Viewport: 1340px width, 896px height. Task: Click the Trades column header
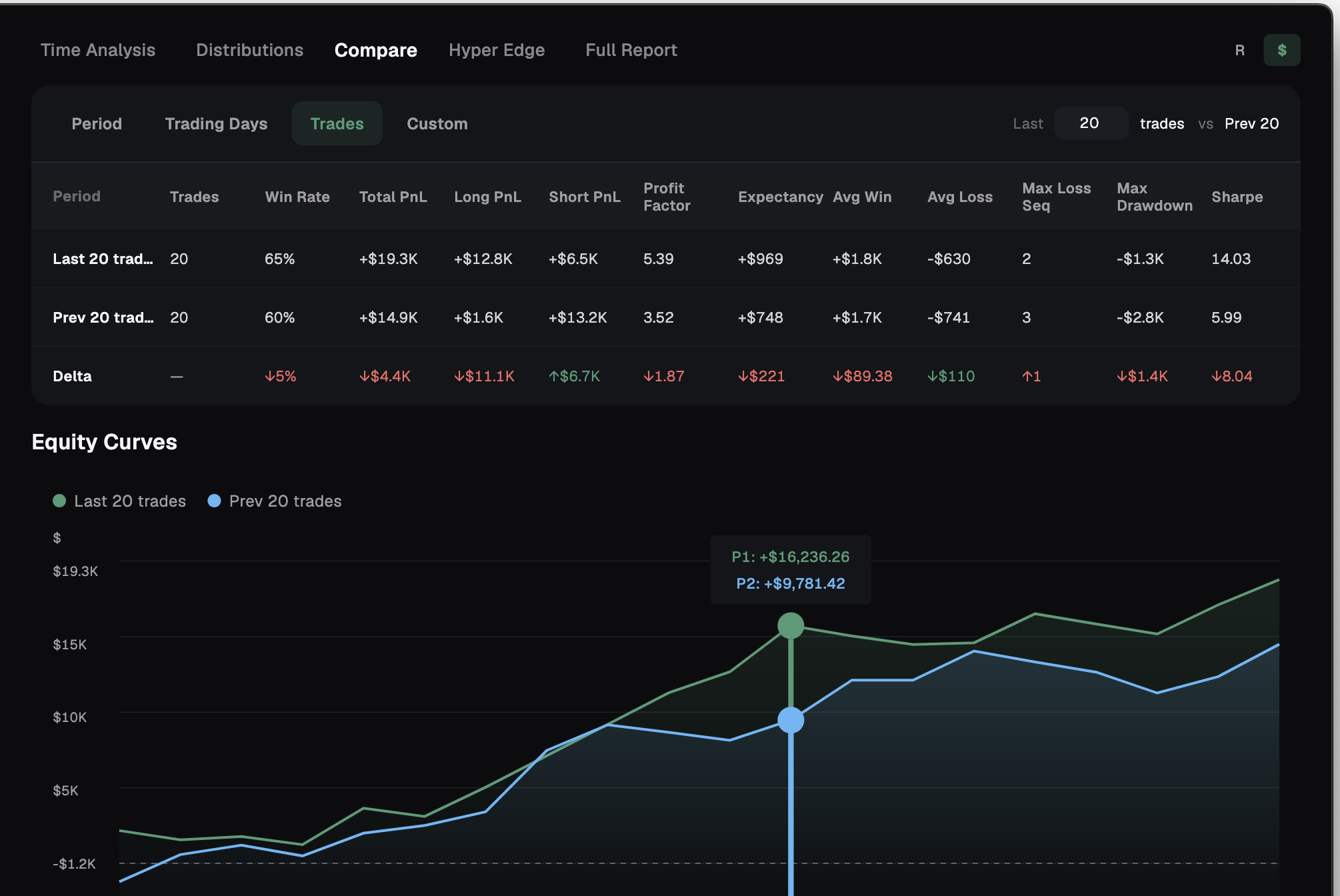click(x=194, y=197)
